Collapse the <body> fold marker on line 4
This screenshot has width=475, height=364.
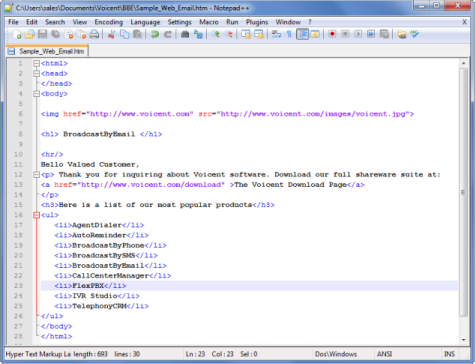coord(36,94)
